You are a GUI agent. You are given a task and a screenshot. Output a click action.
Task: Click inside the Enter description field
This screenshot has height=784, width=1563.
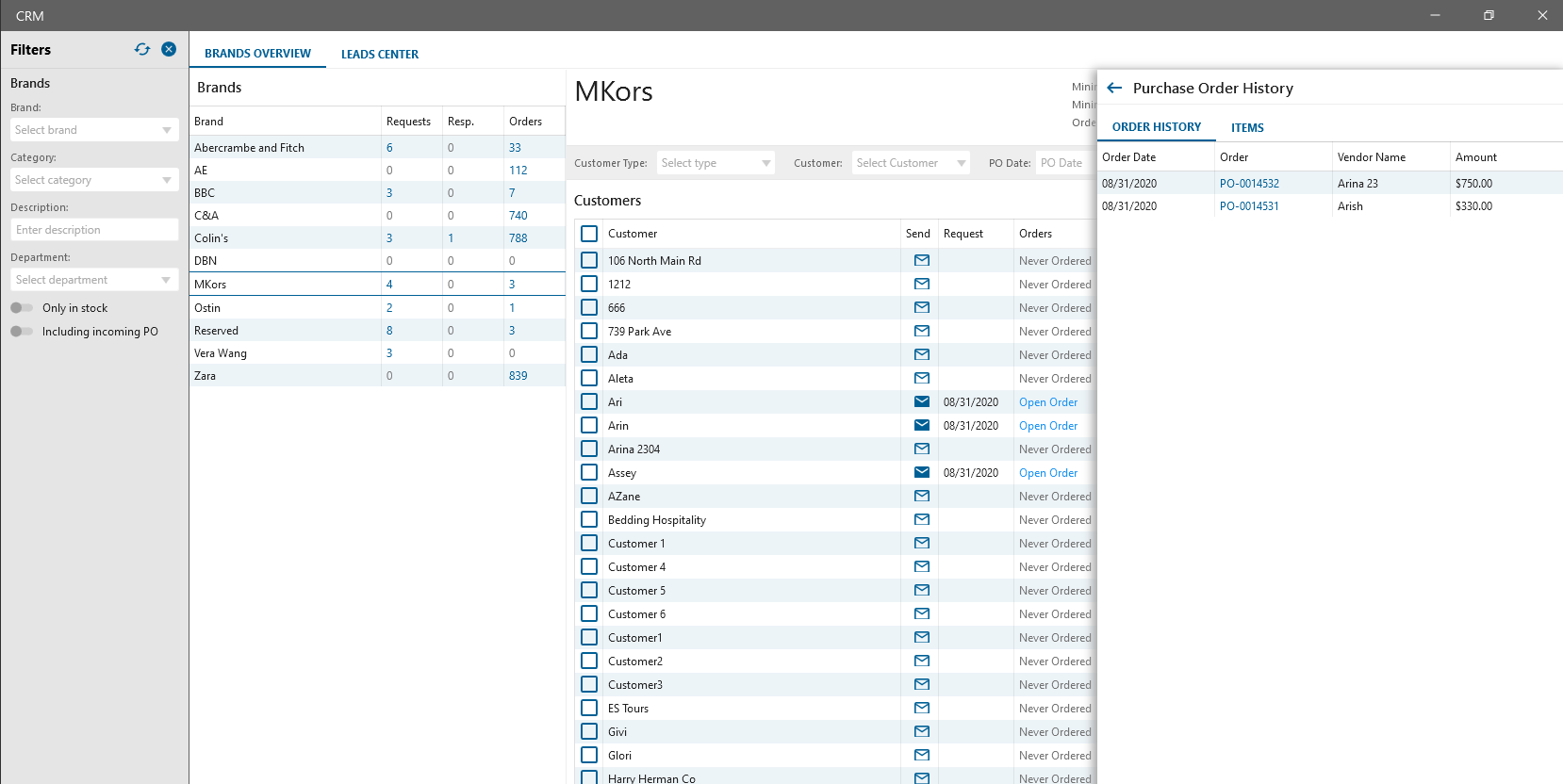(94, 230)
